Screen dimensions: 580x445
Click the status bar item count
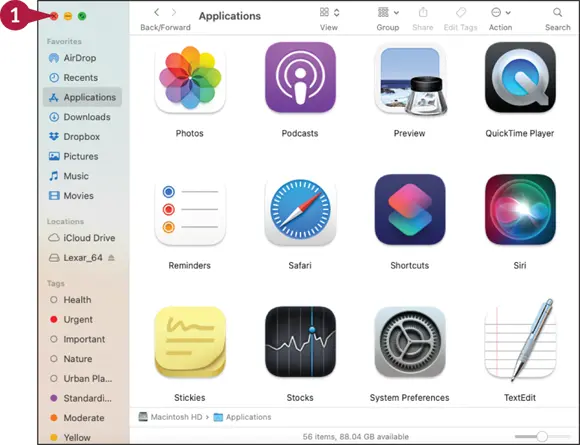pos(355,436)
